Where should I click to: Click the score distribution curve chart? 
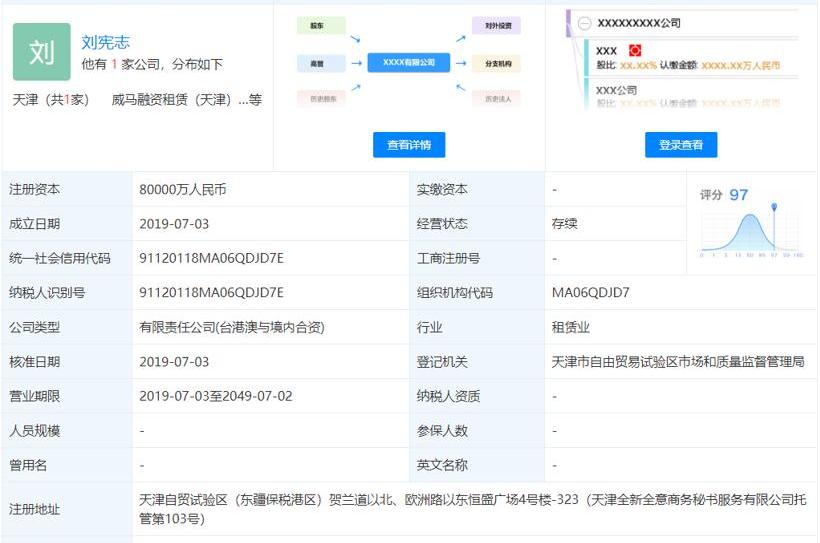click(750, 233)
